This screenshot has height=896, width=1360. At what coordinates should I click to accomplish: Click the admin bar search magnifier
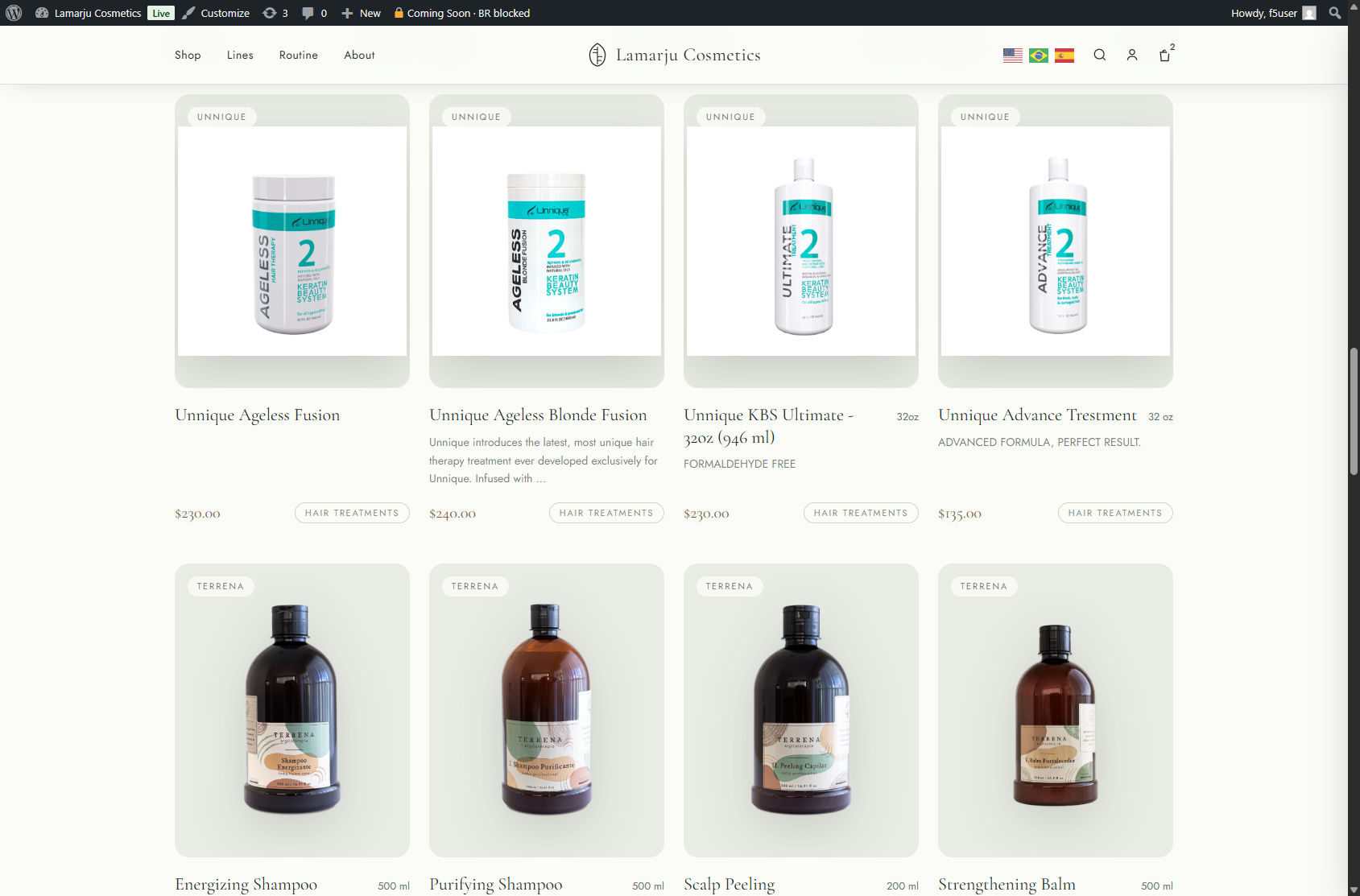pos(1335,13)
